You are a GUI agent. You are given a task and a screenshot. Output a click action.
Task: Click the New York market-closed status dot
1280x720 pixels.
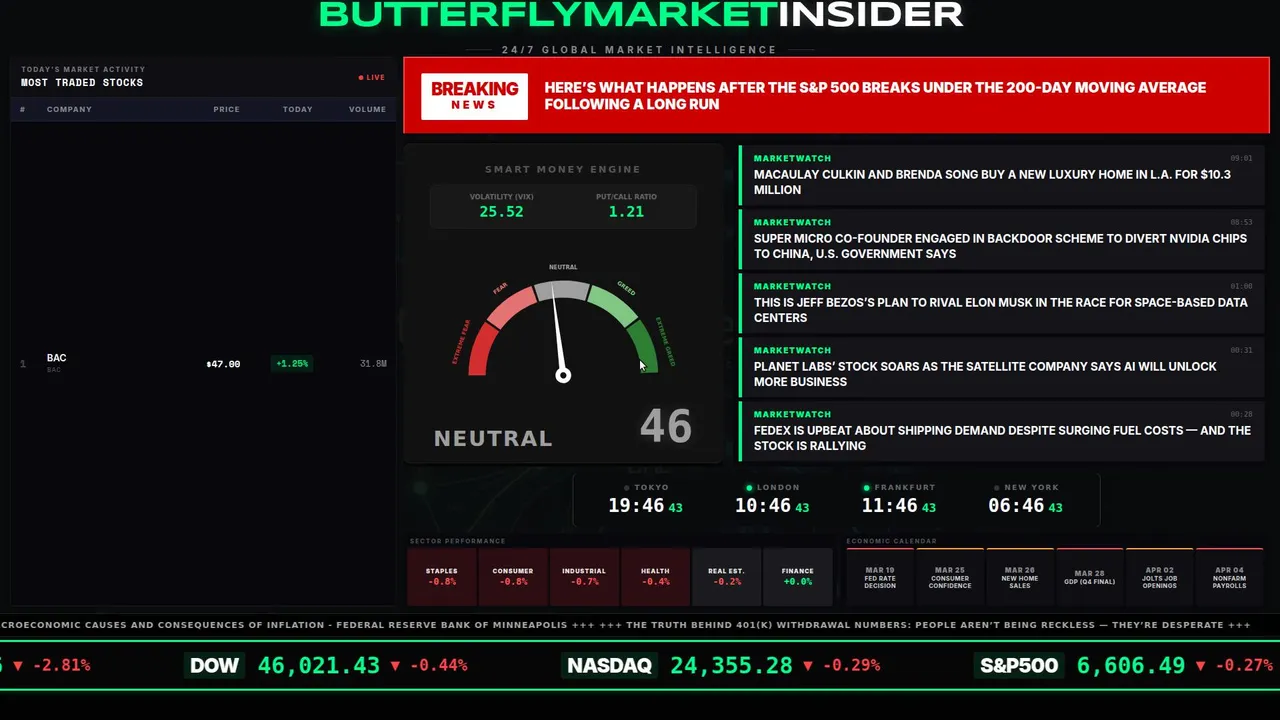point(996,488)
